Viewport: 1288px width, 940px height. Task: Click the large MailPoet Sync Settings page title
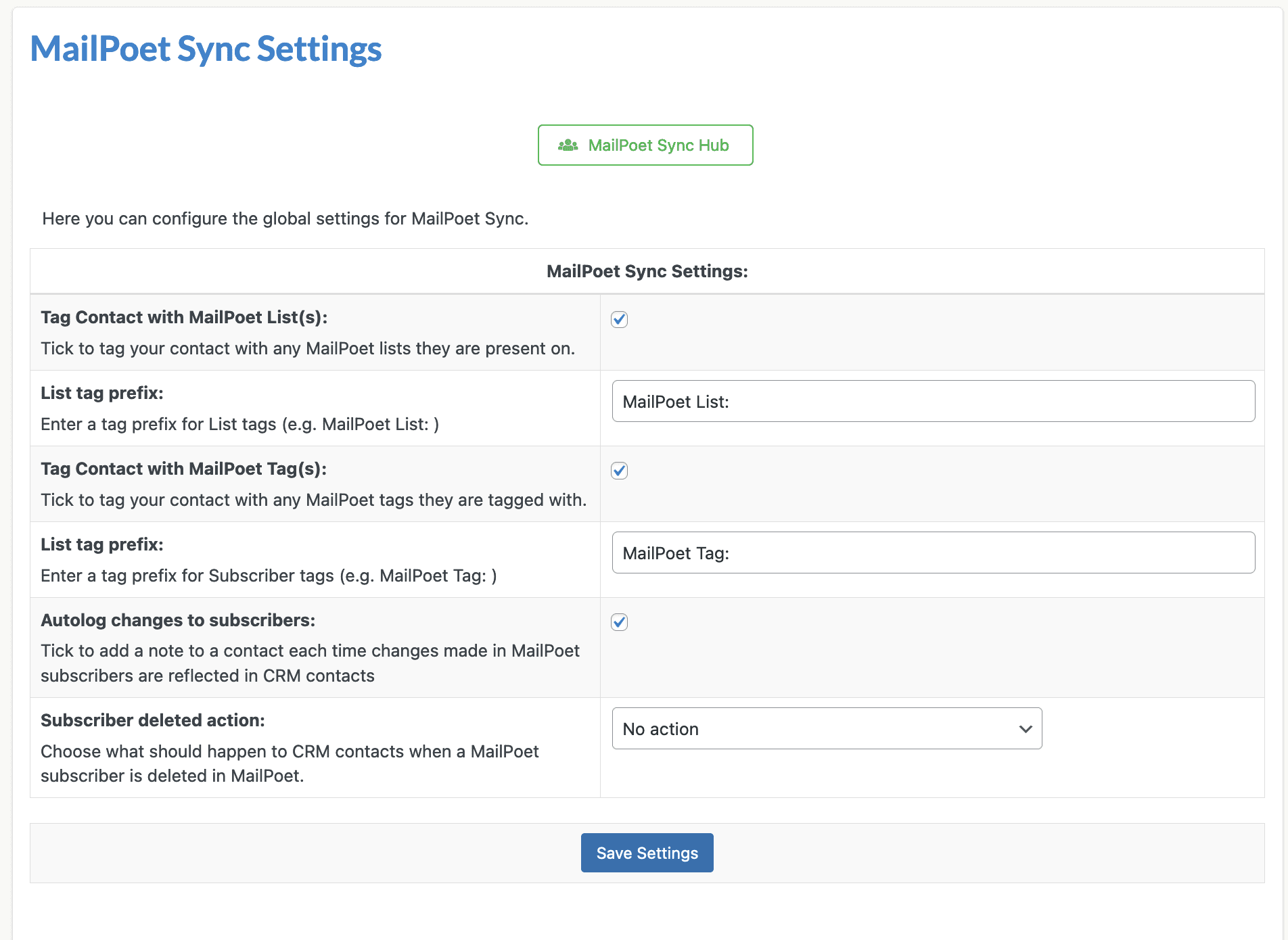click(x=206, y=49)
